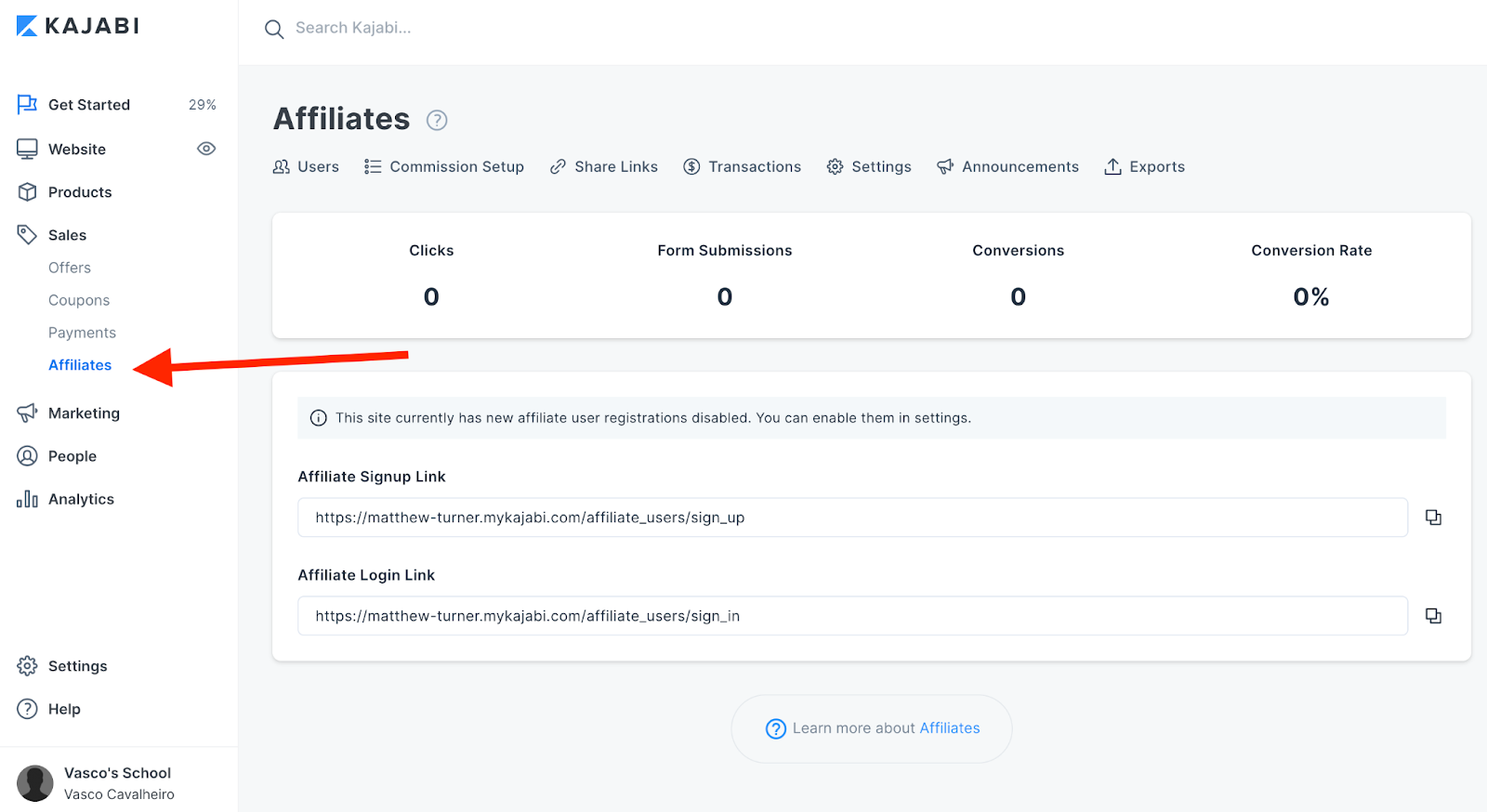Click the Affiliate Signup Link field

click(x=852, y=517)
